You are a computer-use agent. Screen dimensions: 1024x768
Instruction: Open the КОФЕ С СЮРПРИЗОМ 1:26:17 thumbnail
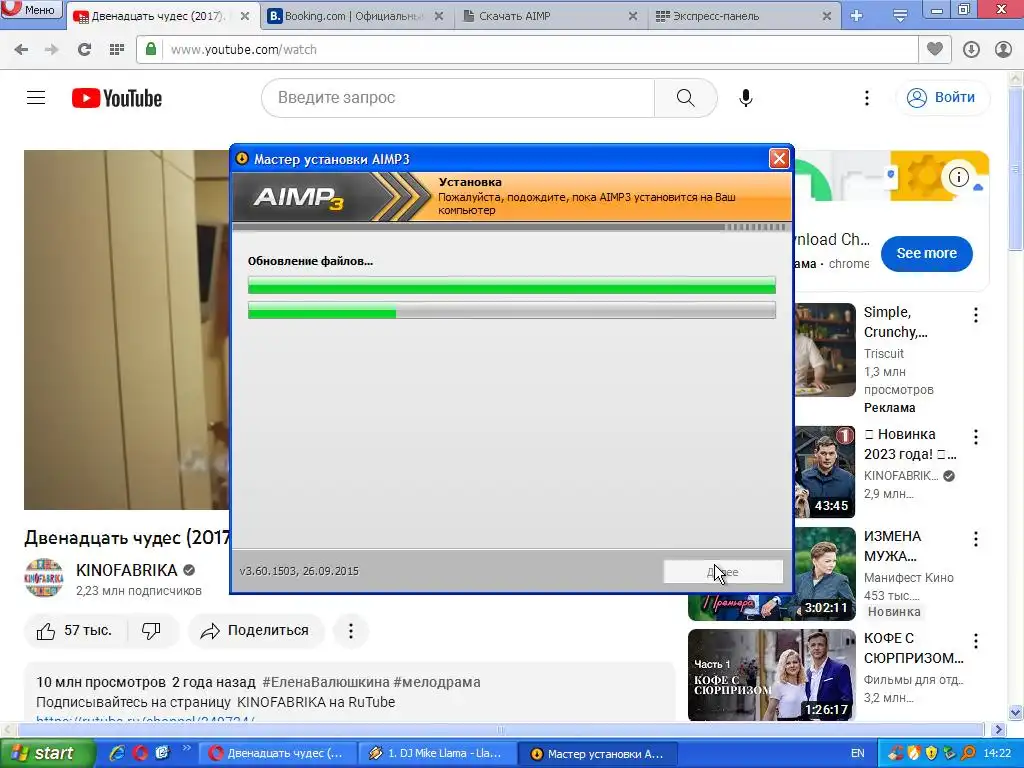coord(771,675)
